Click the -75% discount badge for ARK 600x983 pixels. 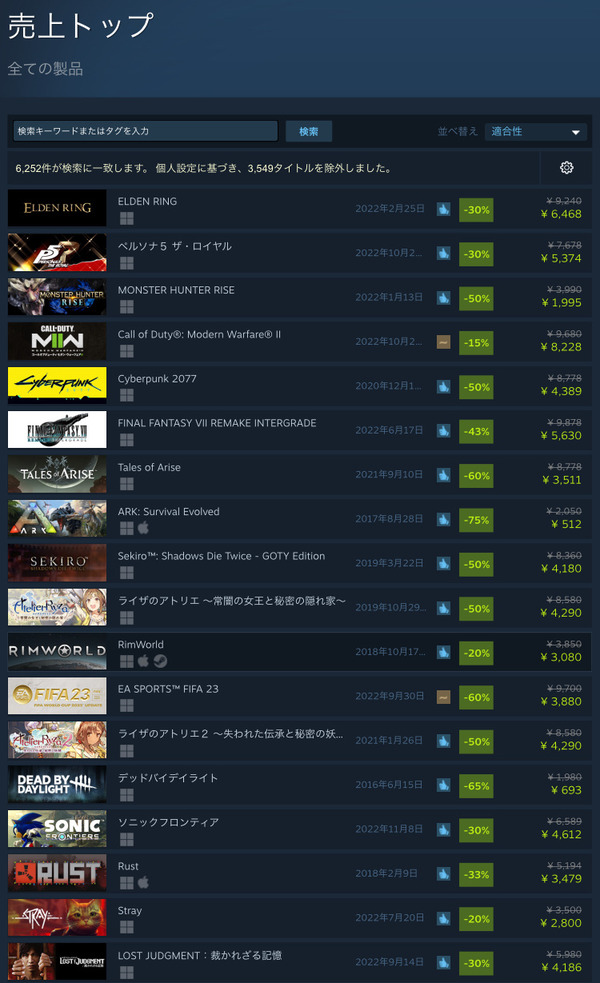[476, 520]
